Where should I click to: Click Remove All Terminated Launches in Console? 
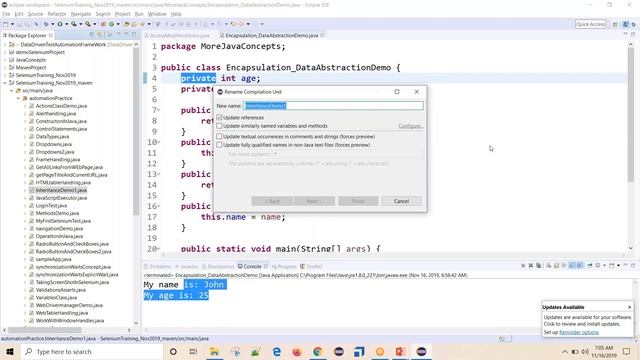[x=539, y=266]
